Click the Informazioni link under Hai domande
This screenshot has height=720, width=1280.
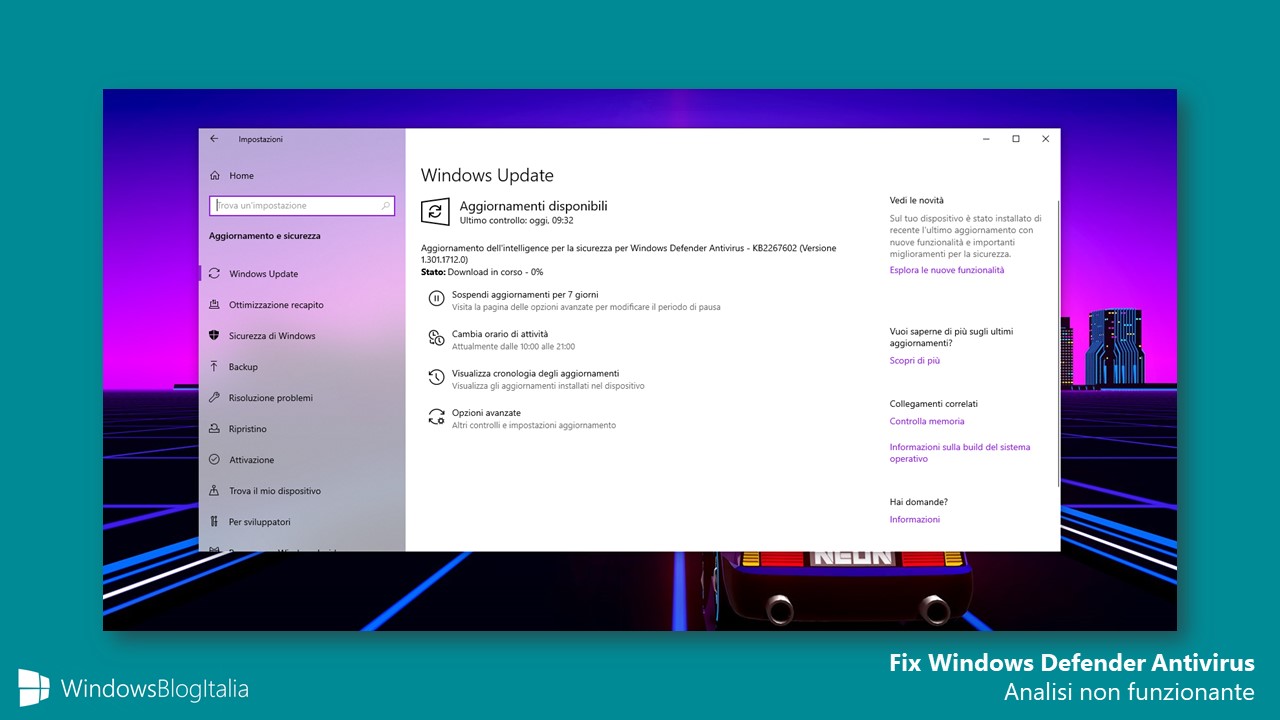(915, 519)
